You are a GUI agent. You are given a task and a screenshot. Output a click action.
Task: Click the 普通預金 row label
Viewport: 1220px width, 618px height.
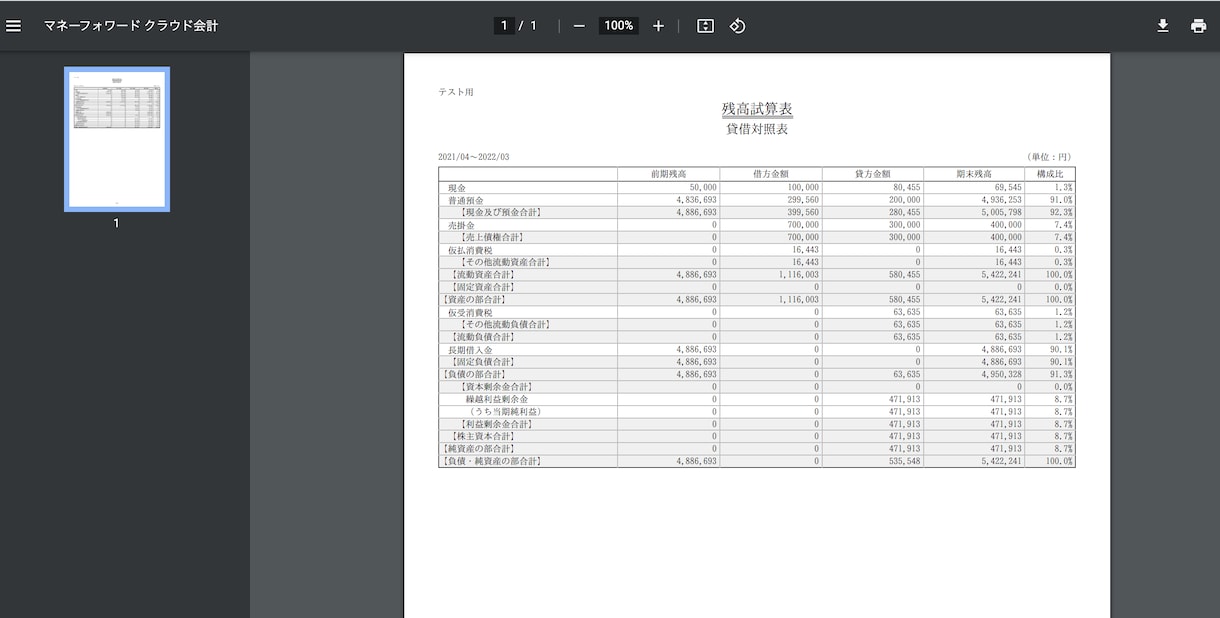(x=466, y=200)
